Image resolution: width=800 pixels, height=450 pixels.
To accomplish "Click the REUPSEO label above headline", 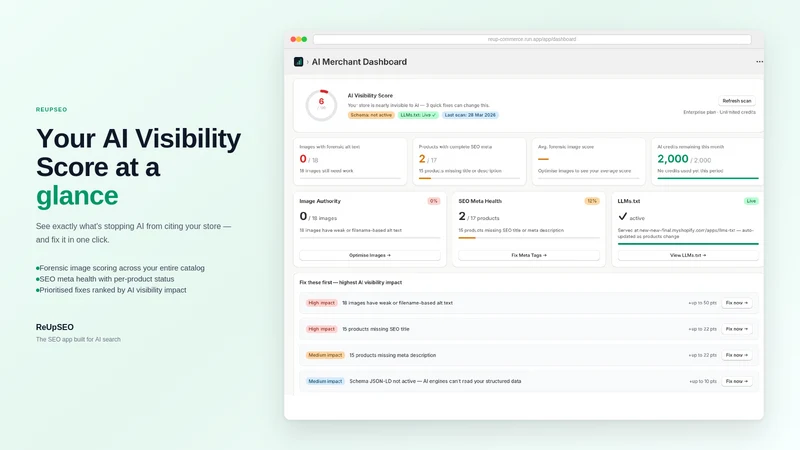I will (52, 110).
